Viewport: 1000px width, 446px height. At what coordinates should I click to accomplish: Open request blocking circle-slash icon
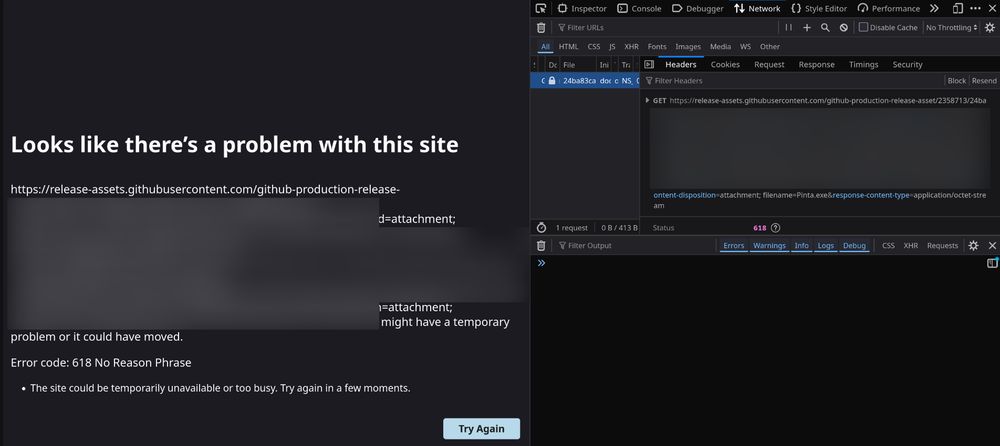click(x=843, y=27)
